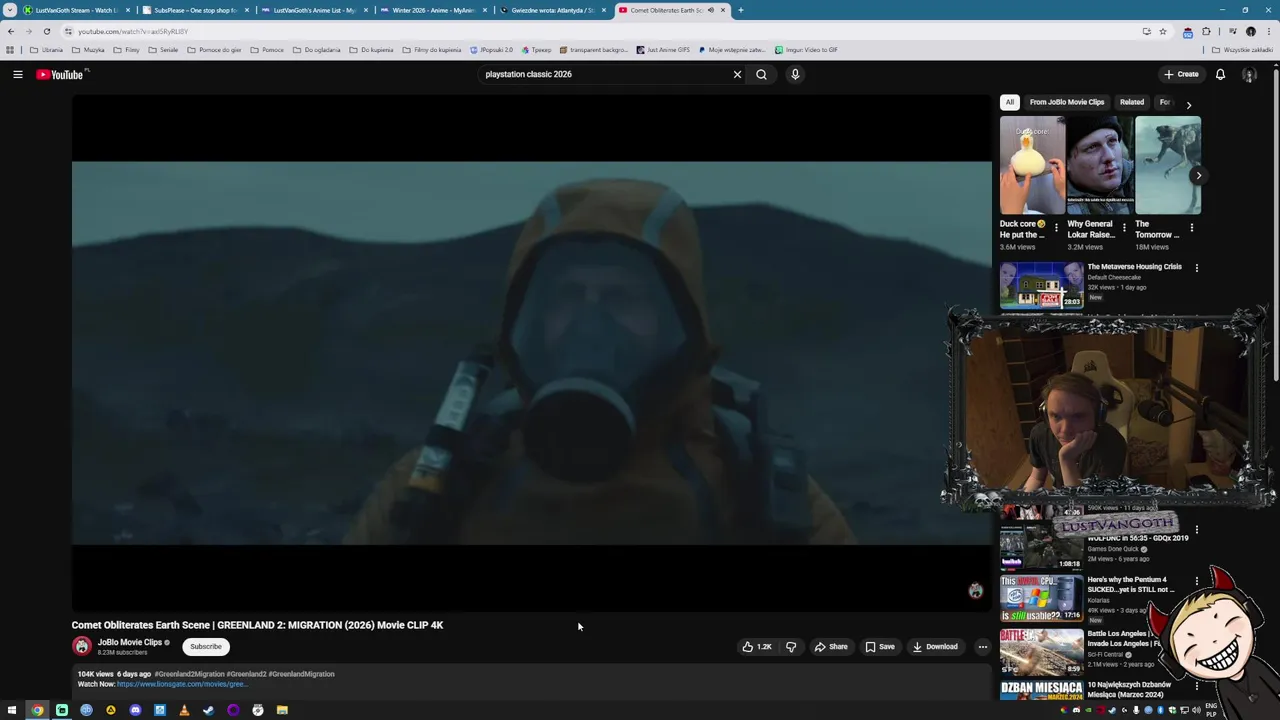Open JoBlo Movie Clips channel name link
The image size is (1280, 720).
(x=129, y=642)
